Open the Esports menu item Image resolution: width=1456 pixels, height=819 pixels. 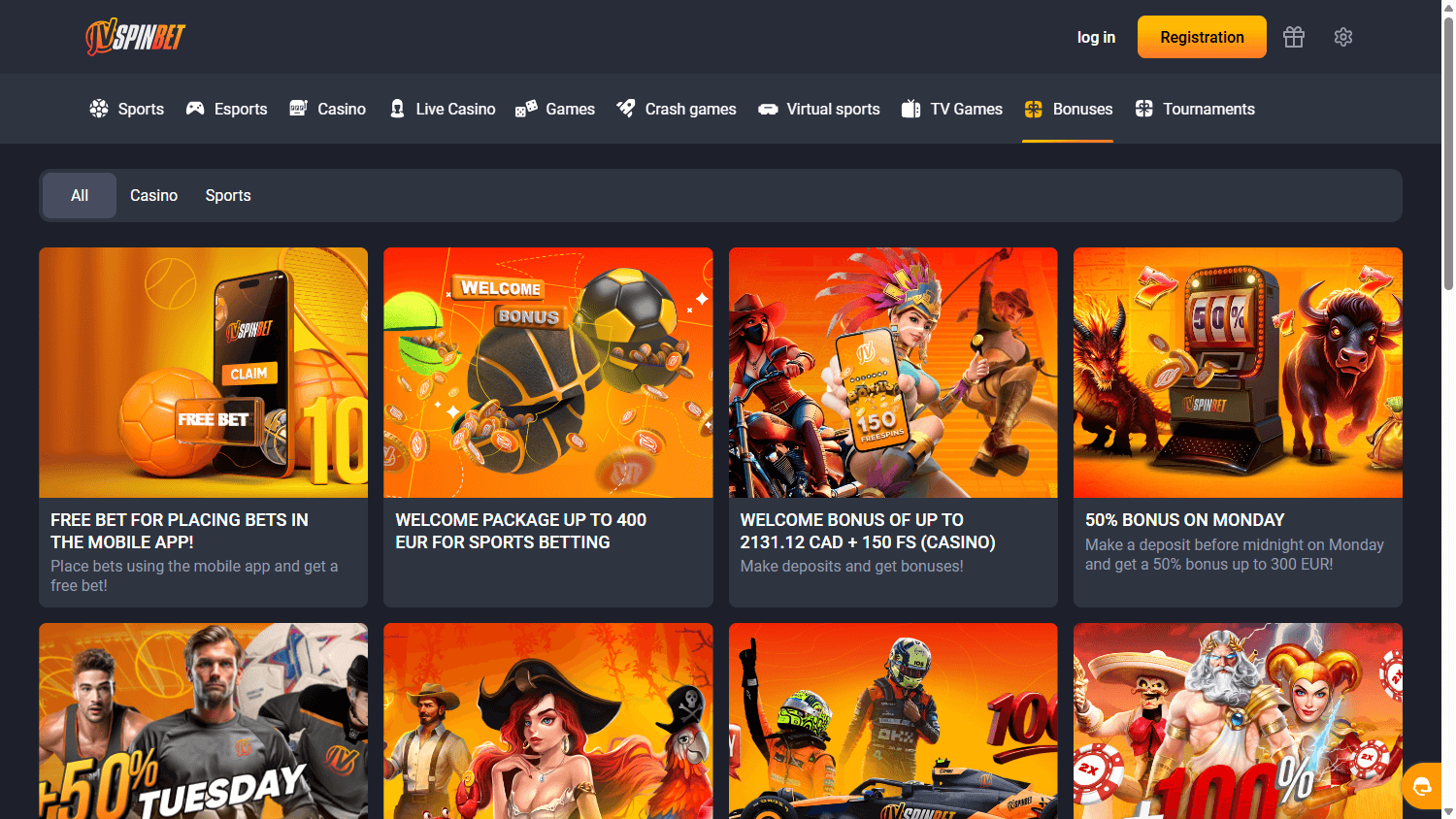click(x=227, y=109)
